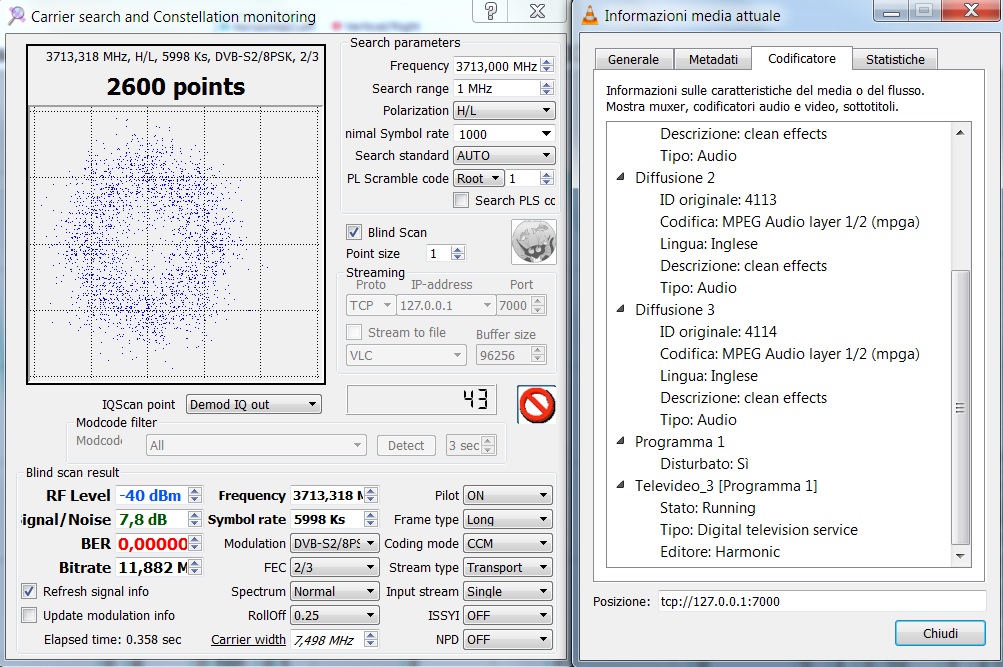1003x667 pixels.
Task: Open the PL Scramble code Root dropdown
Action: pyautogui.click(x=478, y=178)
